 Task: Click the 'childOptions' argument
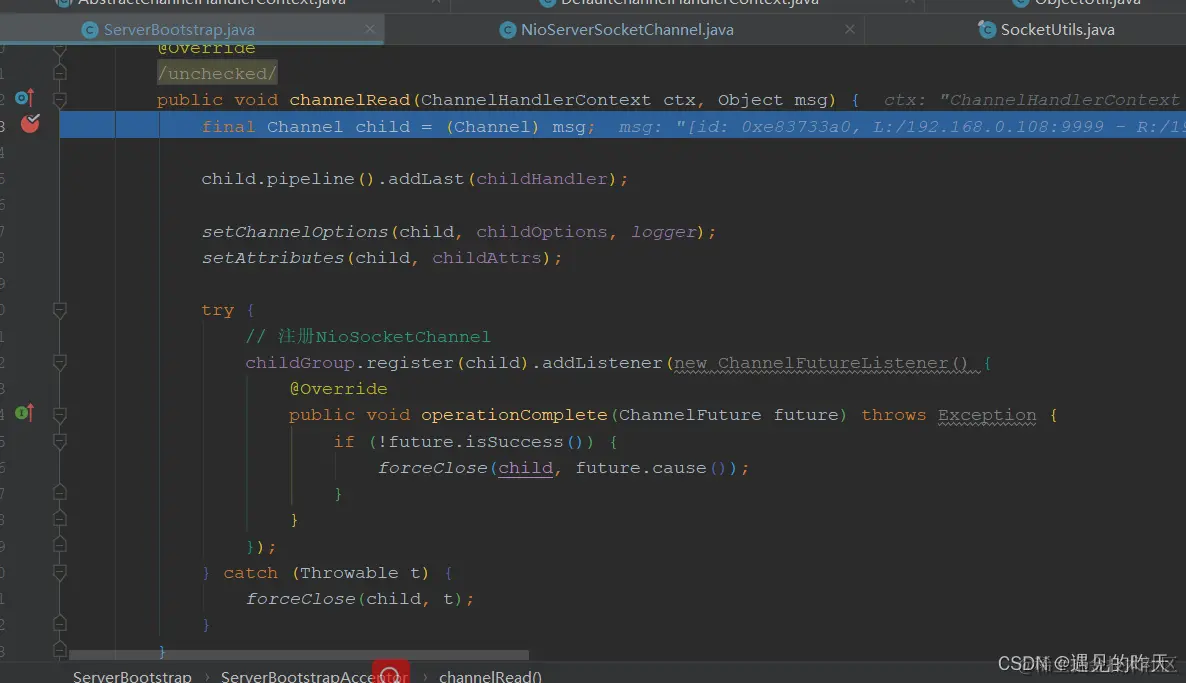coord(542,232)
